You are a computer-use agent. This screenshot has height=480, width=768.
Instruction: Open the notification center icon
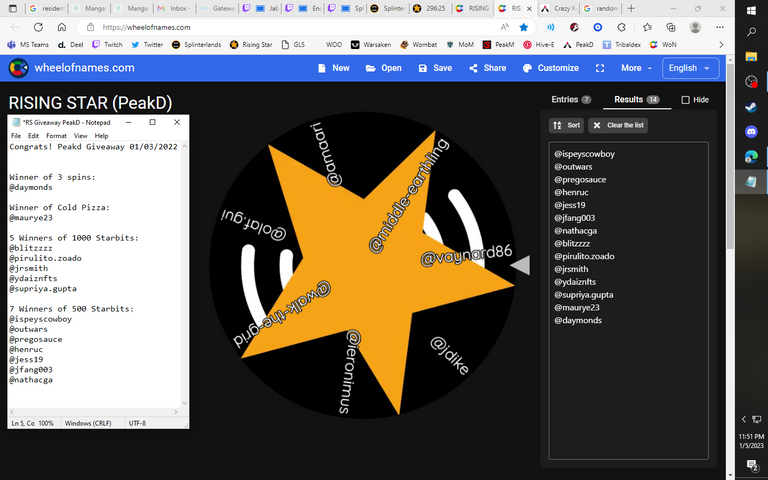tap(751, 464)
